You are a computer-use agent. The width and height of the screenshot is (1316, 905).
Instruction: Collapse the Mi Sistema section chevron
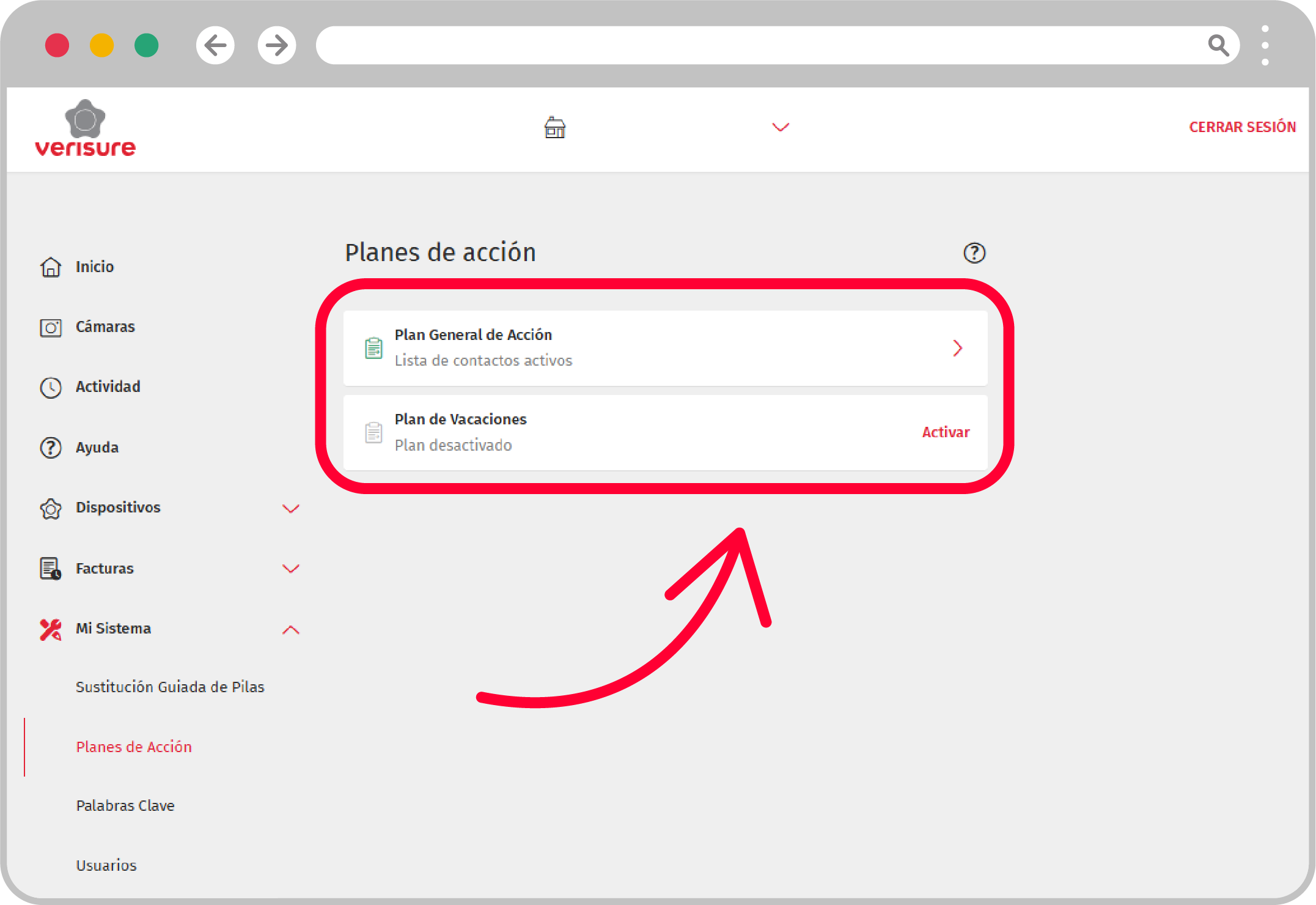(x=291, y=629)
